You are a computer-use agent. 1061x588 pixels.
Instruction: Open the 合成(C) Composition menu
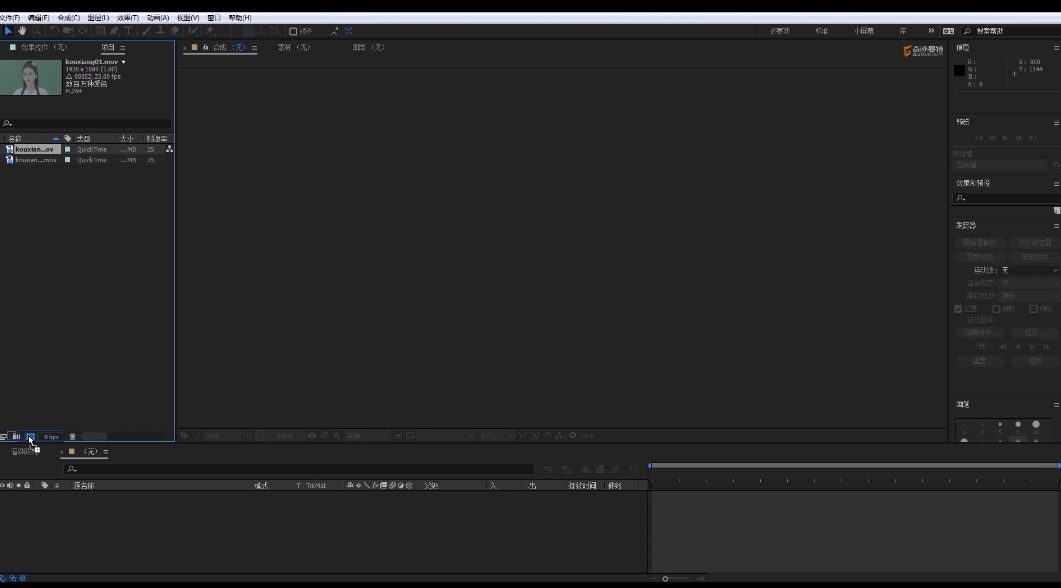[68, 18]
